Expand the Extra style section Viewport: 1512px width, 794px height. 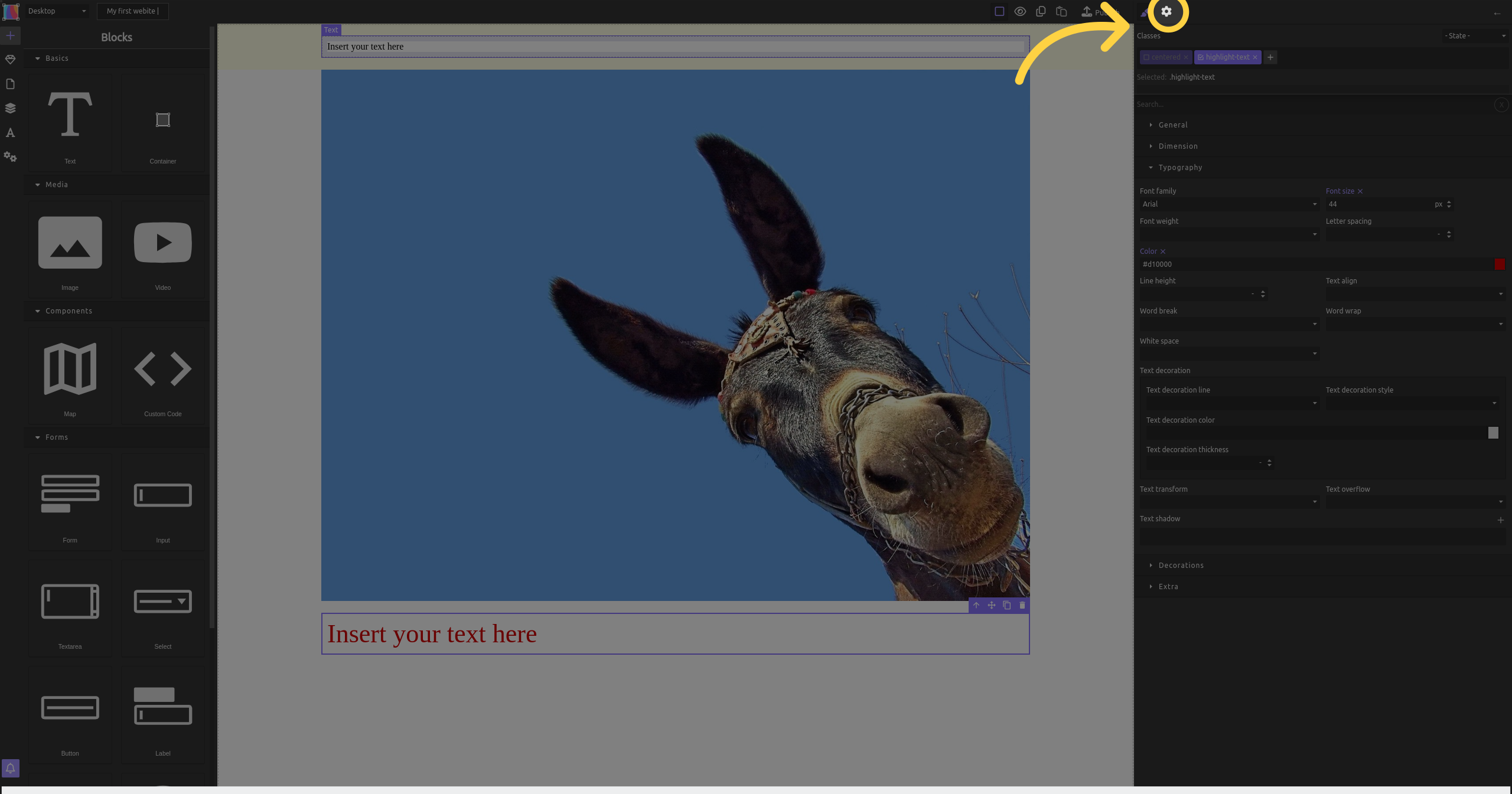(x=1322, y=587)
